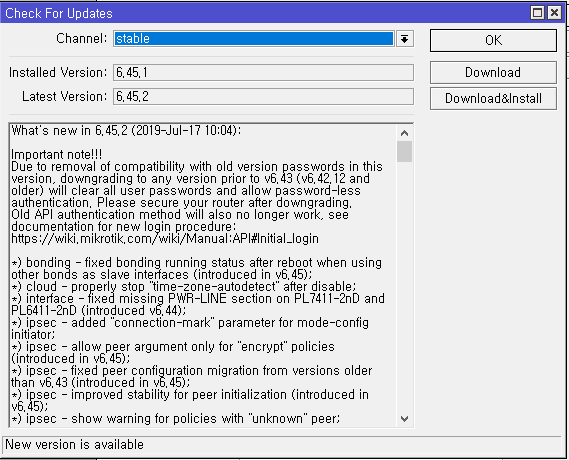Maximize the Check For Updates window

click(537, 13)
